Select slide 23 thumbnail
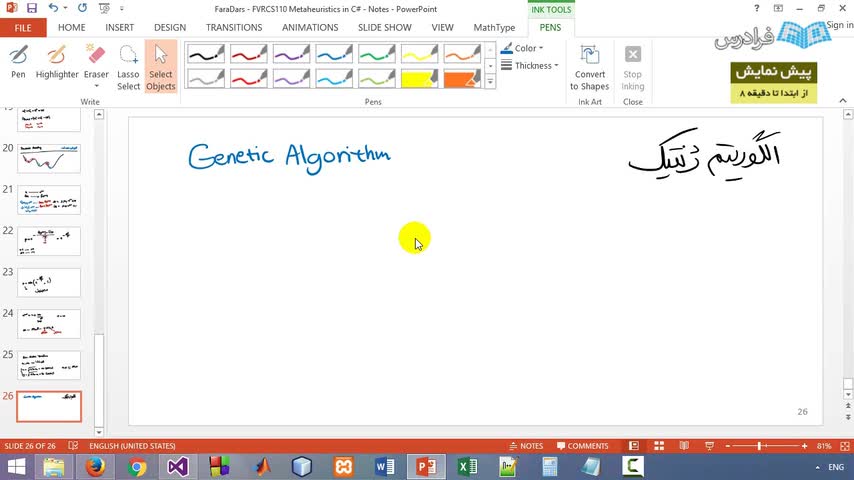The height and width of the screenshot is (480, 854). [48, 283]
